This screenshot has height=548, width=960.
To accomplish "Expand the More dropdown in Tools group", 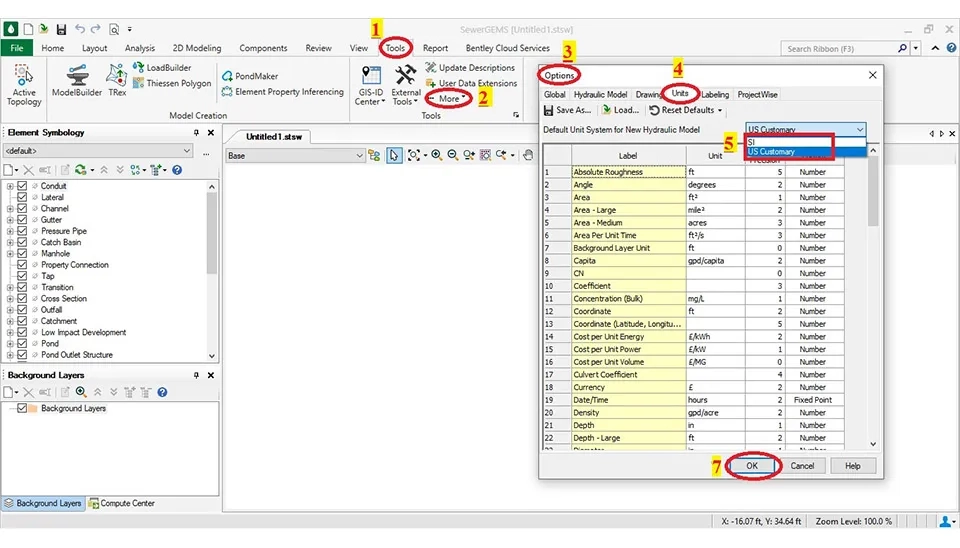I will (x=450, y=99).
